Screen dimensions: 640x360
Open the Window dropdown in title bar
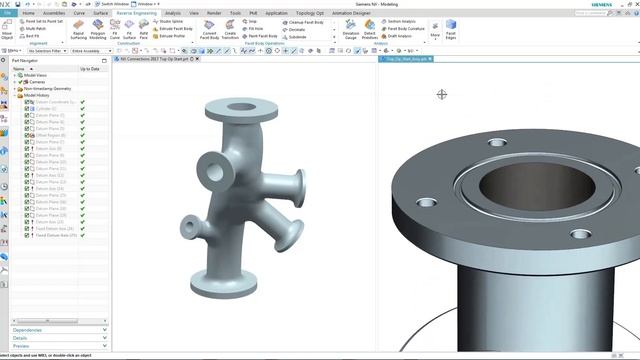(x=145, y=4)
